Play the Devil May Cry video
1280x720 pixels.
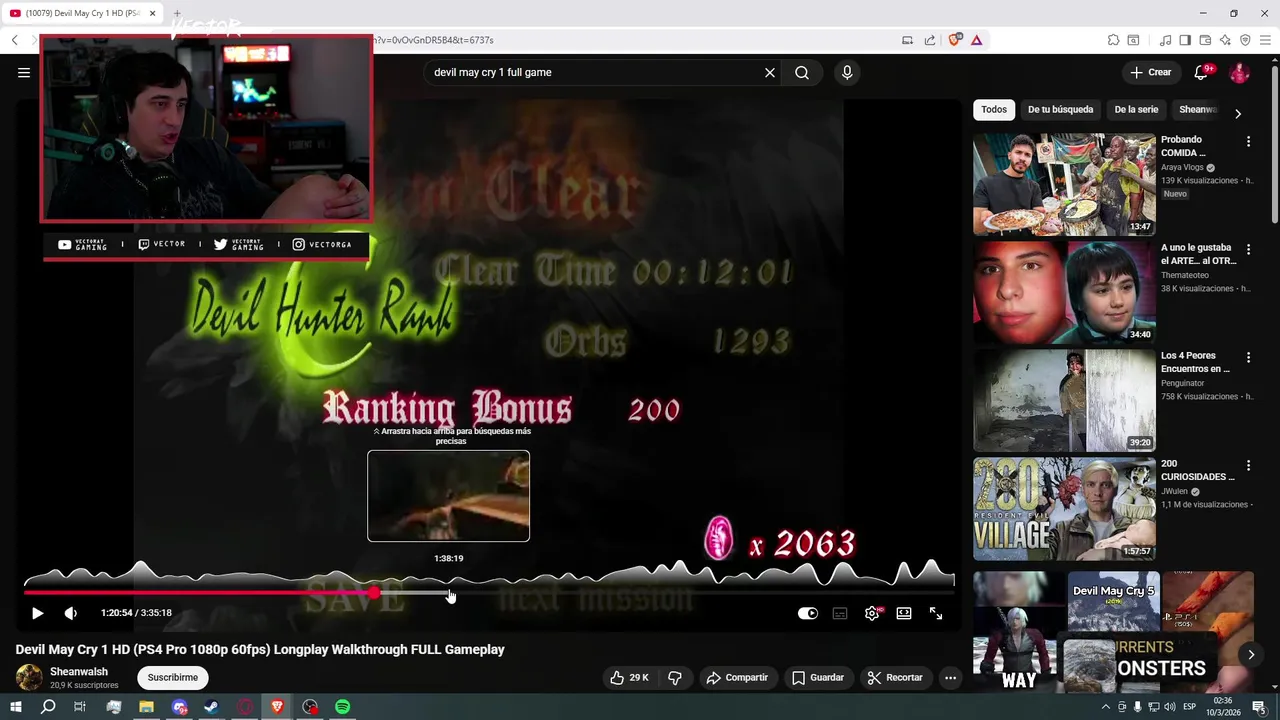pos(37,613)
